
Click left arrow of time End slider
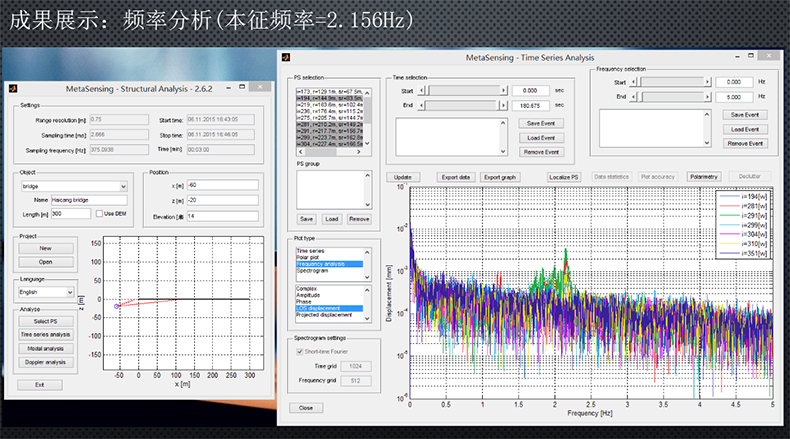pos(421,104)
